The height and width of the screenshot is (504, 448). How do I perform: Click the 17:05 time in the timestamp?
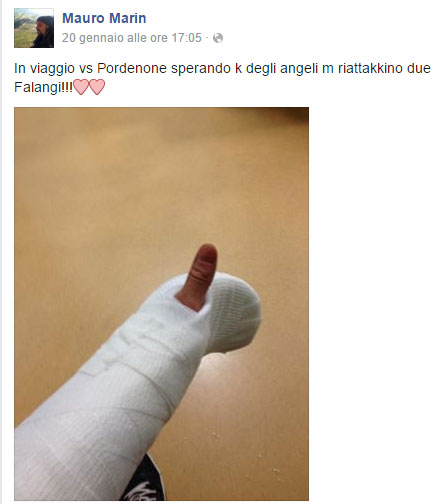click(187, 38)
